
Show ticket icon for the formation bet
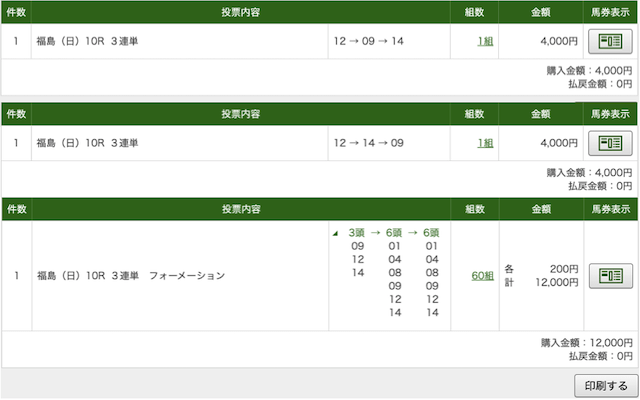[611, 276]
